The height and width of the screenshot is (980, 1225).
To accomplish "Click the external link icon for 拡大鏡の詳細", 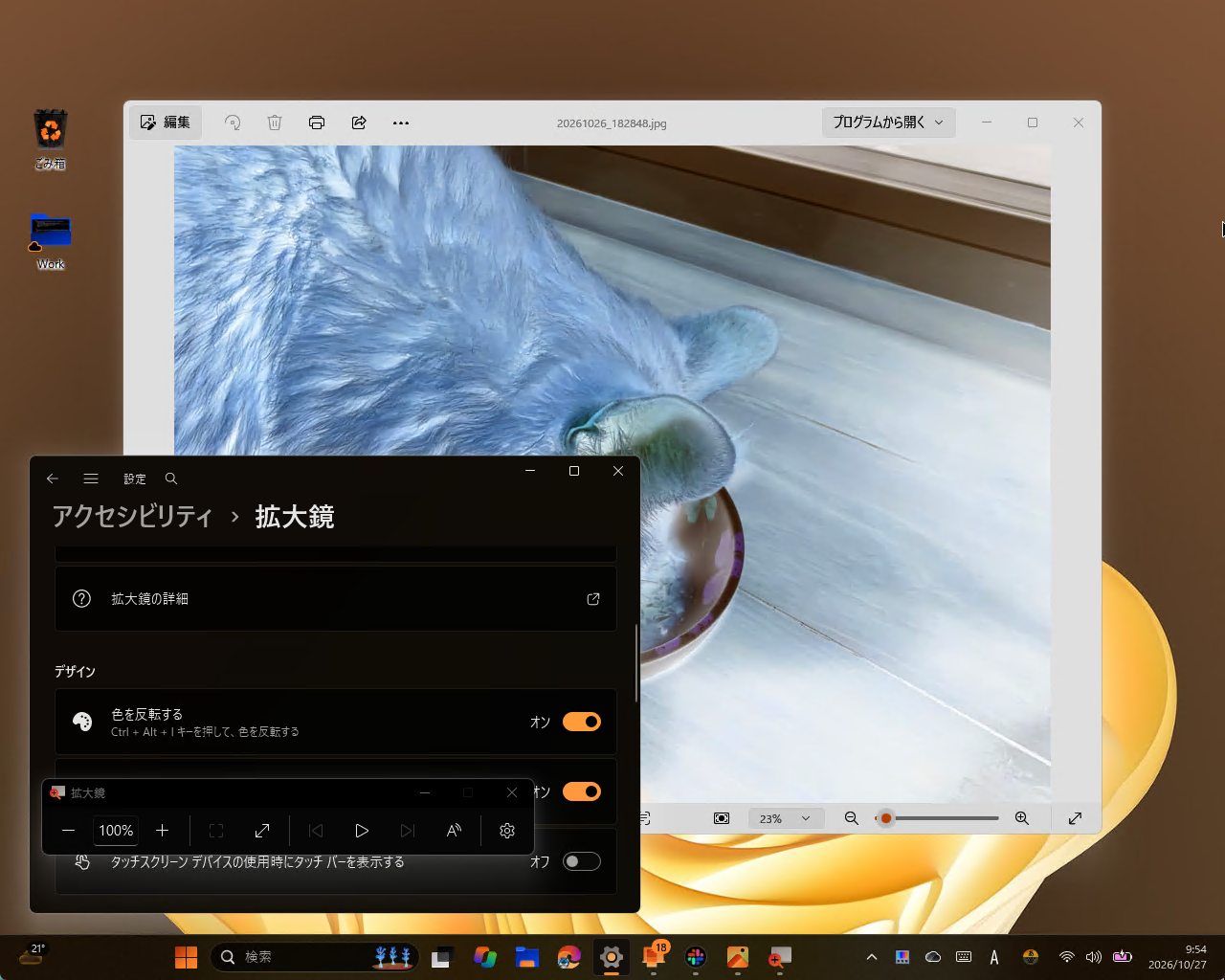I will 593,599.
